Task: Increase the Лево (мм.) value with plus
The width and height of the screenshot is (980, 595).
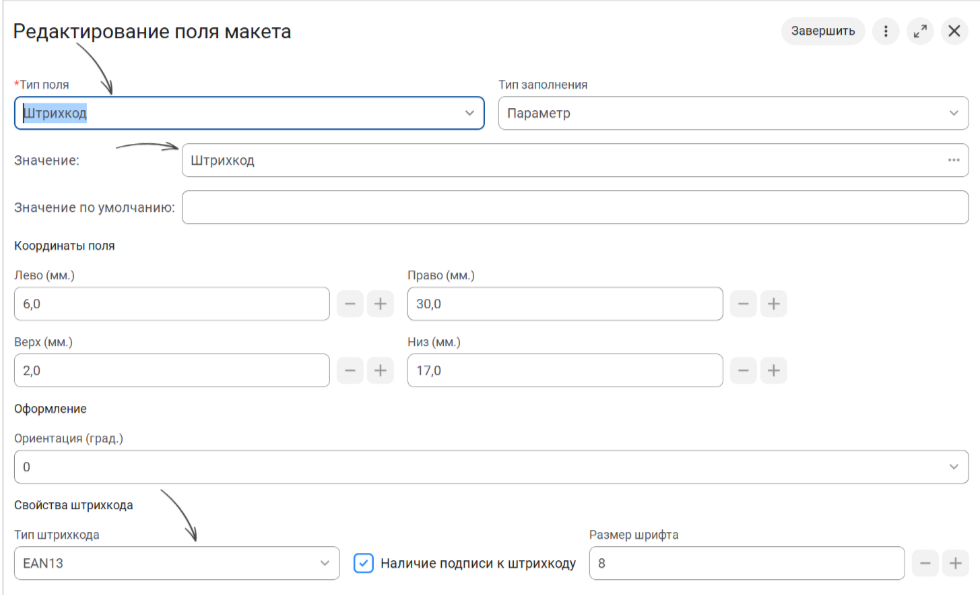Action: click(380, 304)
